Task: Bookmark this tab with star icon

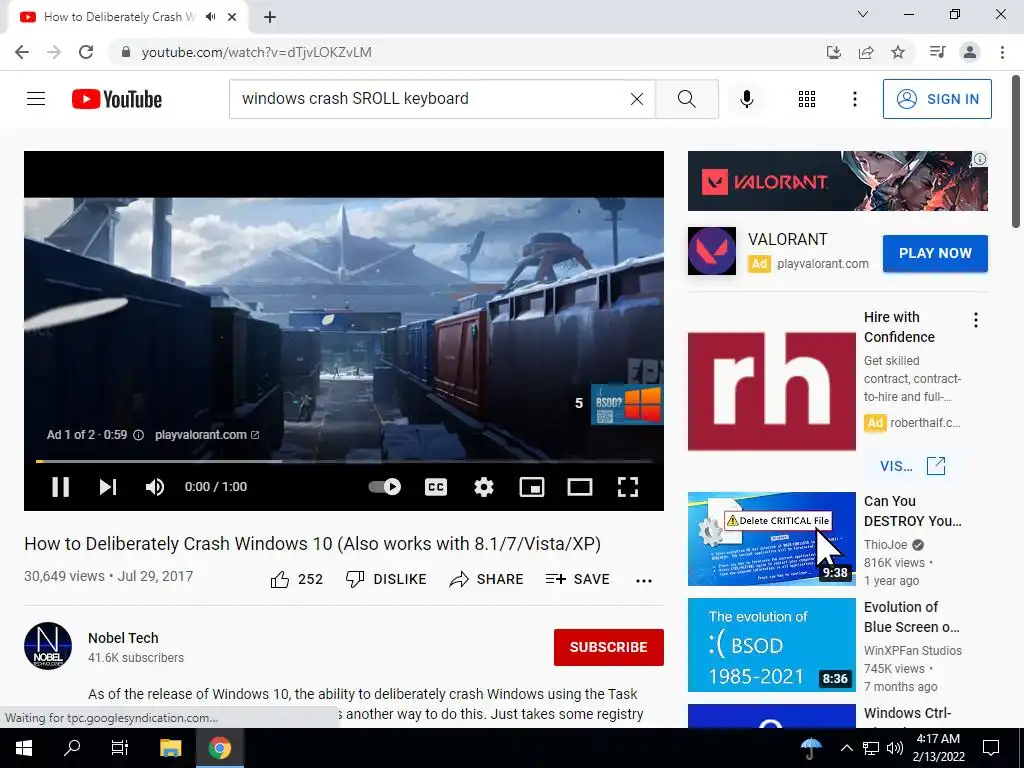Action: [x=898, y=52]
